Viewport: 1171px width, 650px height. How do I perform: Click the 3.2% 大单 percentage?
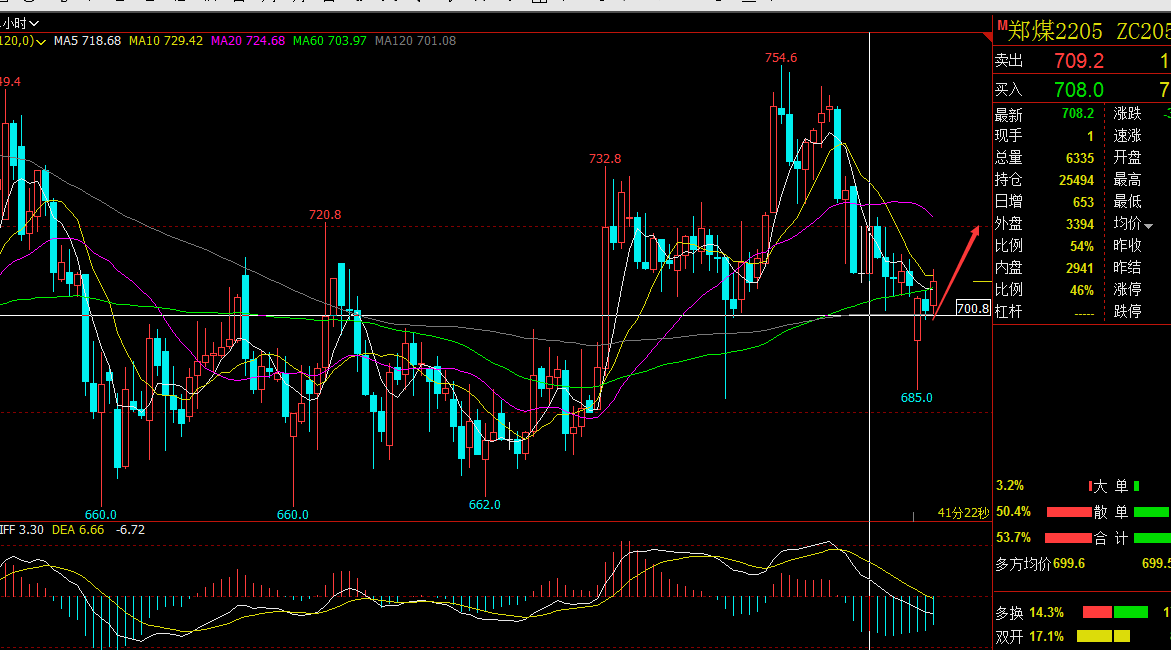pos(1010,486)
